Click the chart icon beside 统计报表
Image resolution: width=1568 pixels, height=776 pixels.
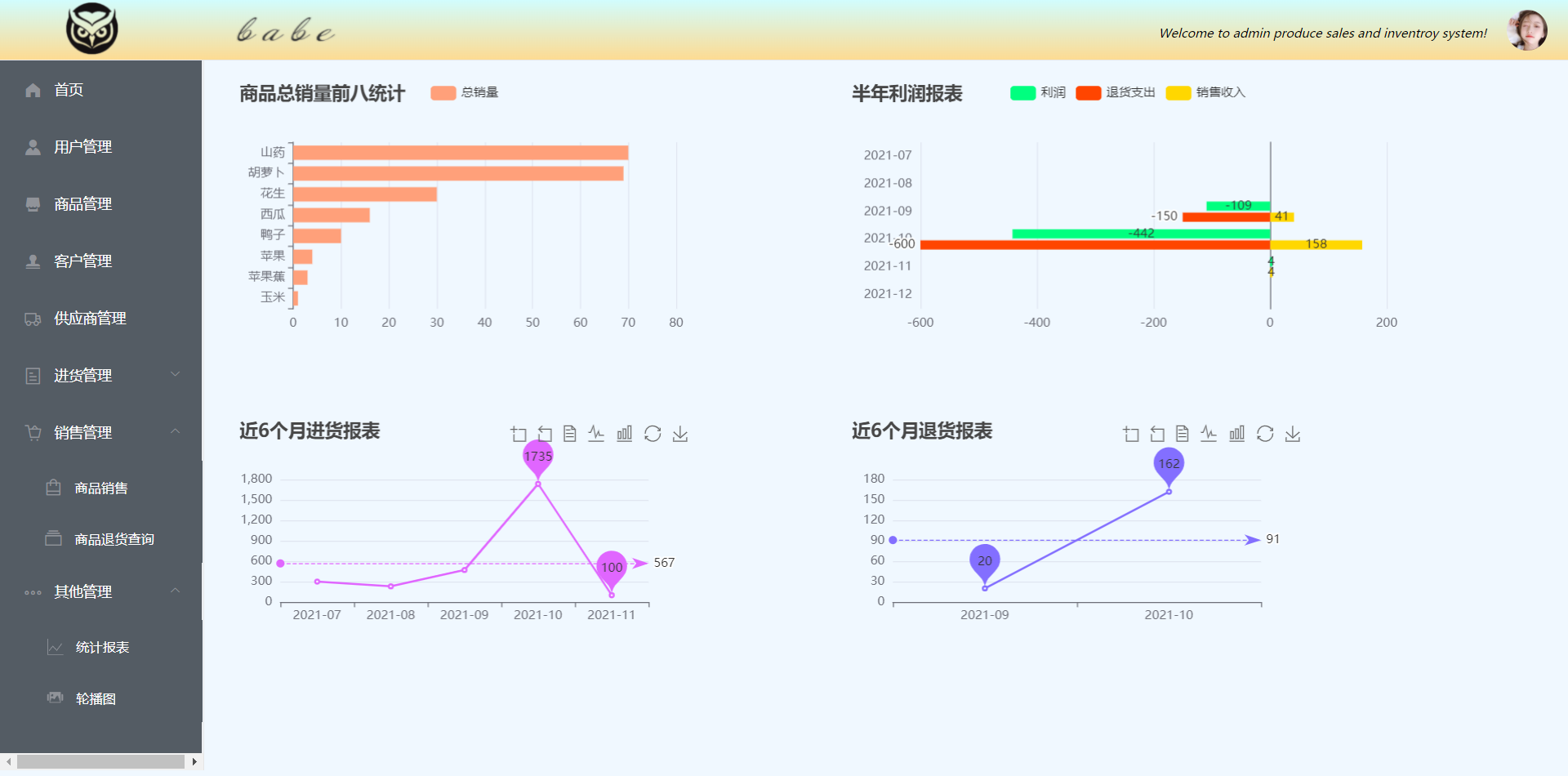(x=55, y=647)
